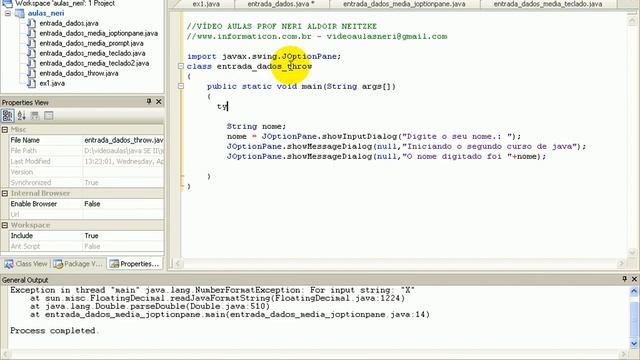
Task: Click the File Path property row
Action: pos(87,151)
